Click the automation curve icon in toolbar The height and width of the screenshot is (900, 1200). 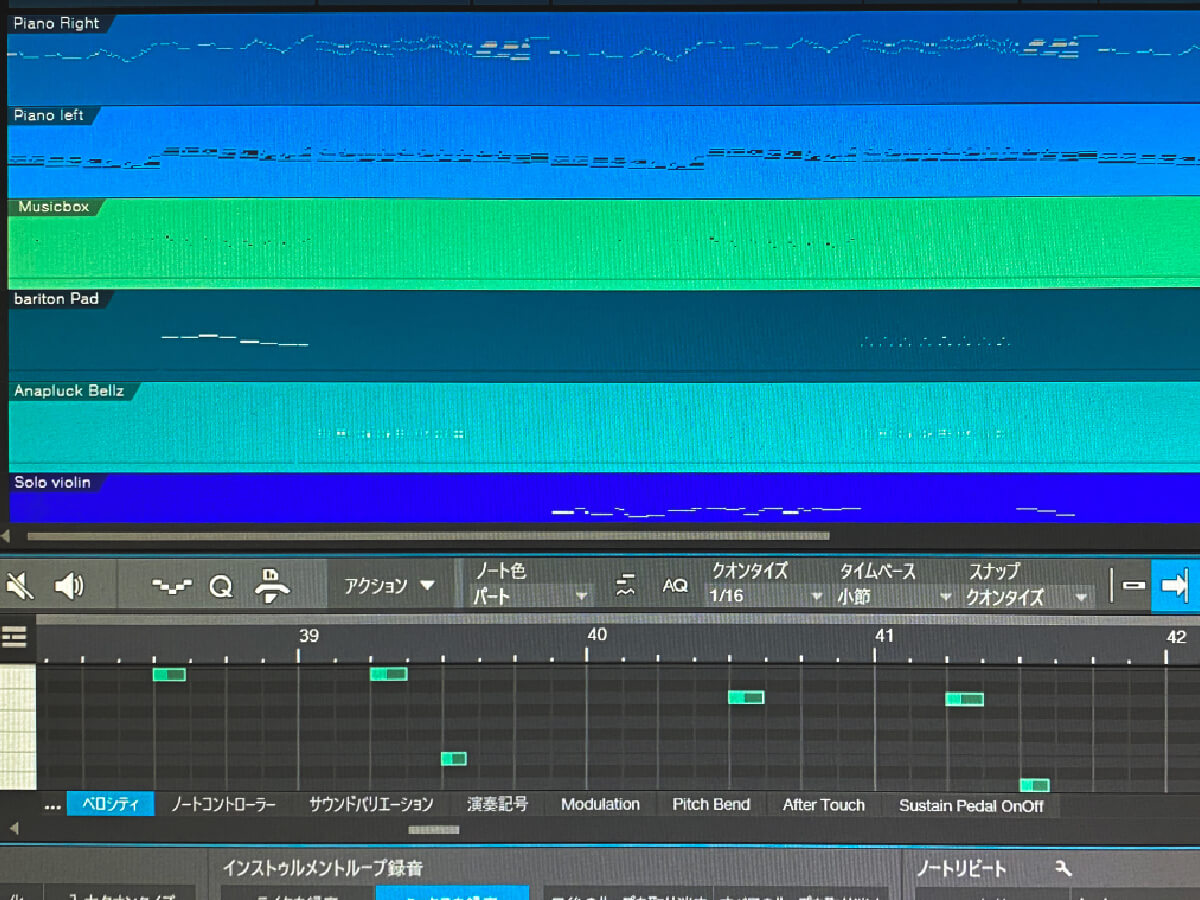[171, 587]
